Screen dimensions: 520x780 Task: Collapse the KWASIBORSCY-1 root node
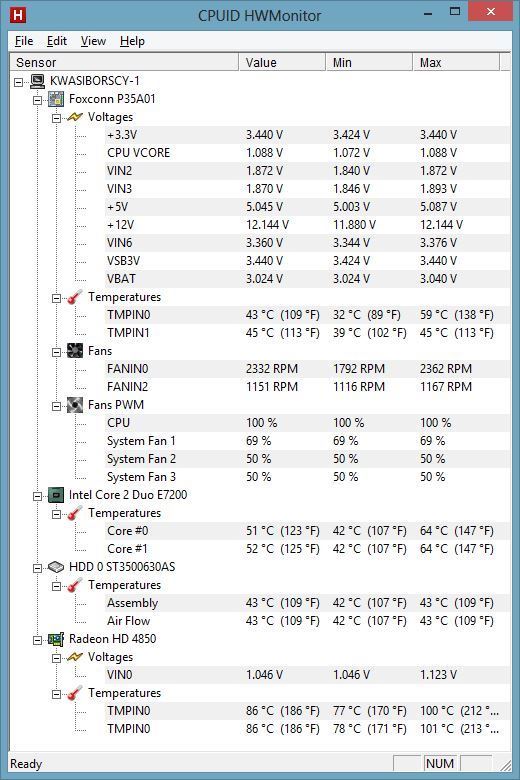coord(18,82)
